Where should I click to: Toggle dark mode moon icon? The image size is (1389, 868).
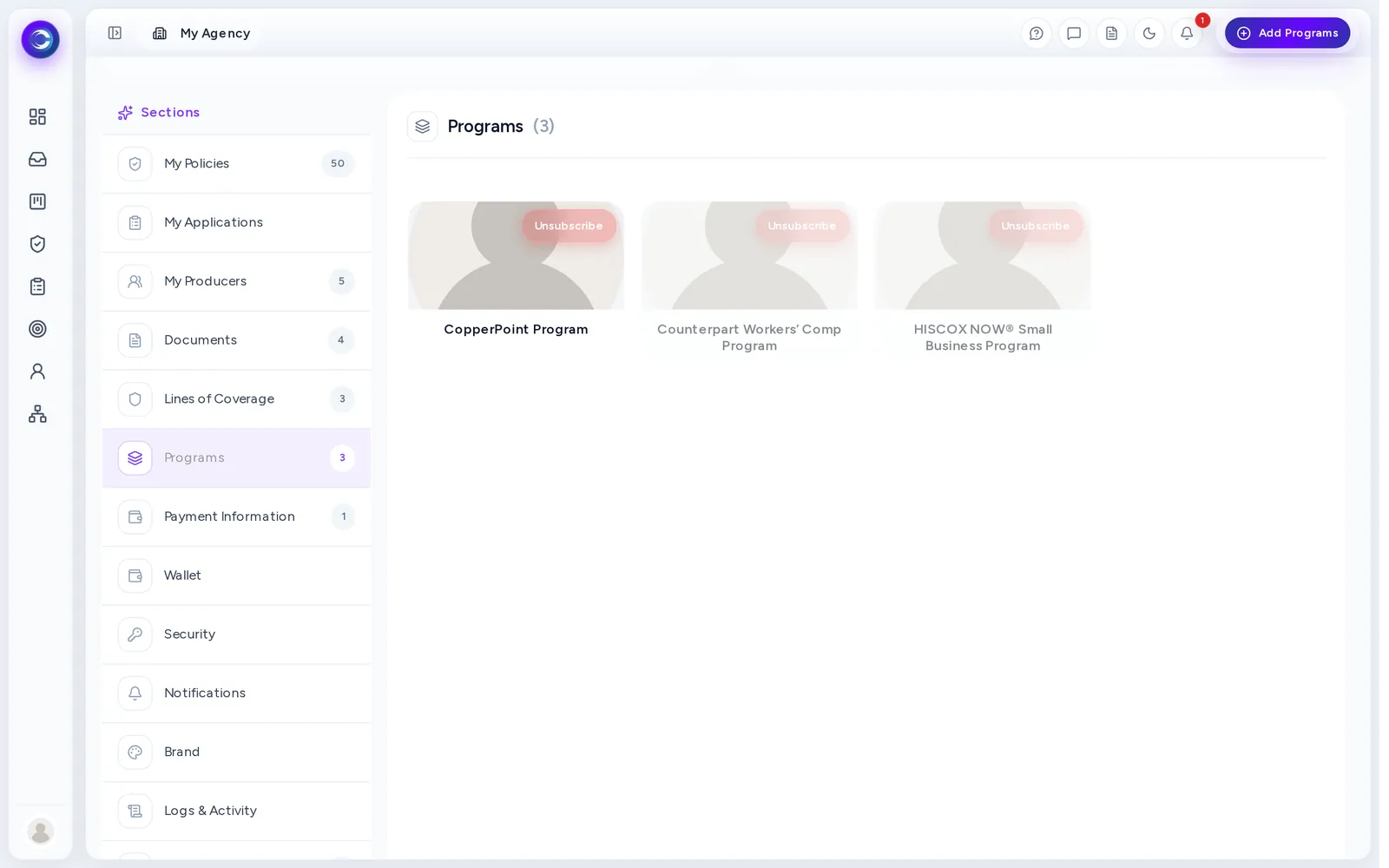pyautogui.click(x=1149, y=33)
